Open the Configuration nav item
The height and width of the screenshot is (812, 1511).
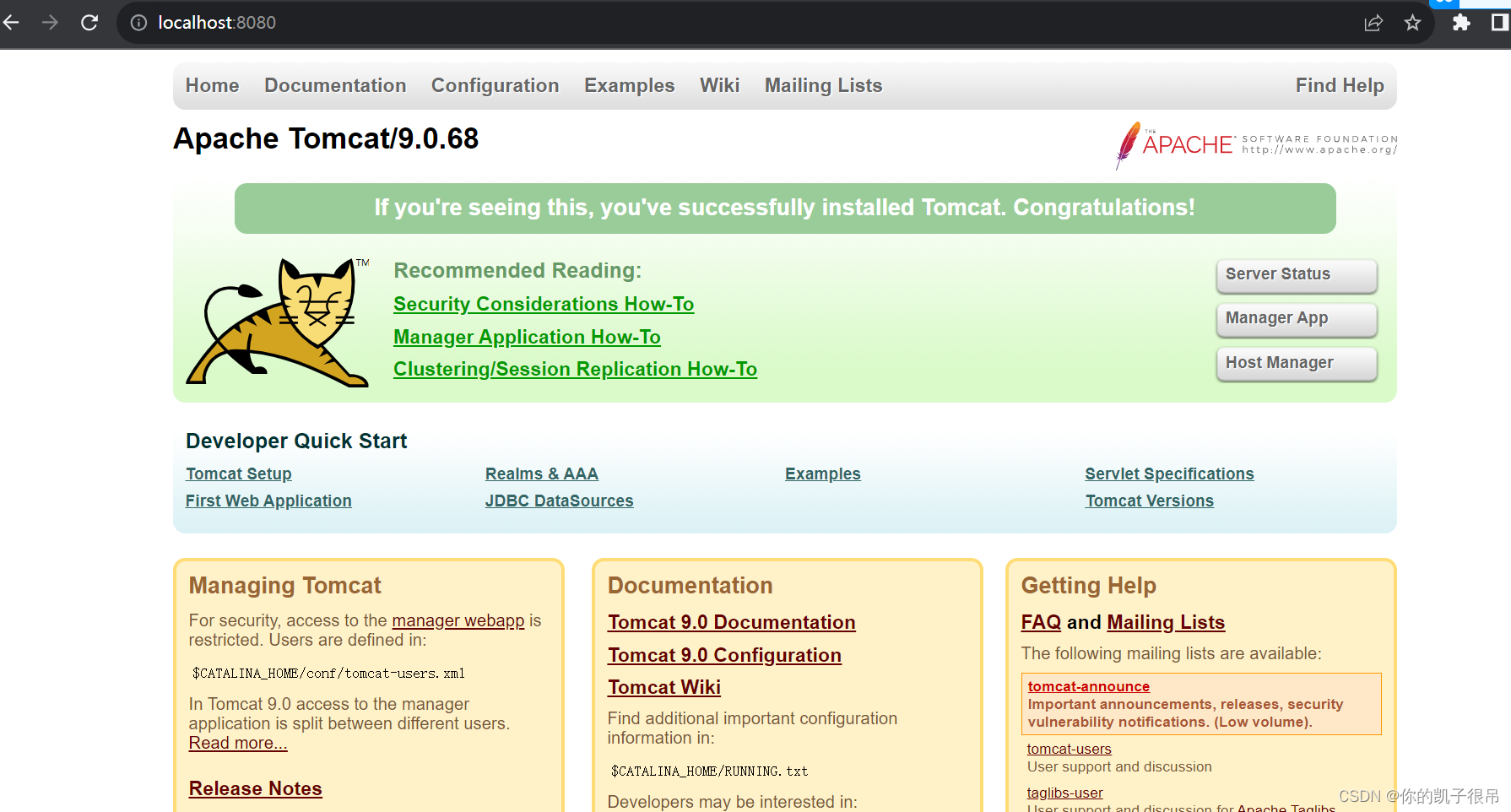point(496,85)
